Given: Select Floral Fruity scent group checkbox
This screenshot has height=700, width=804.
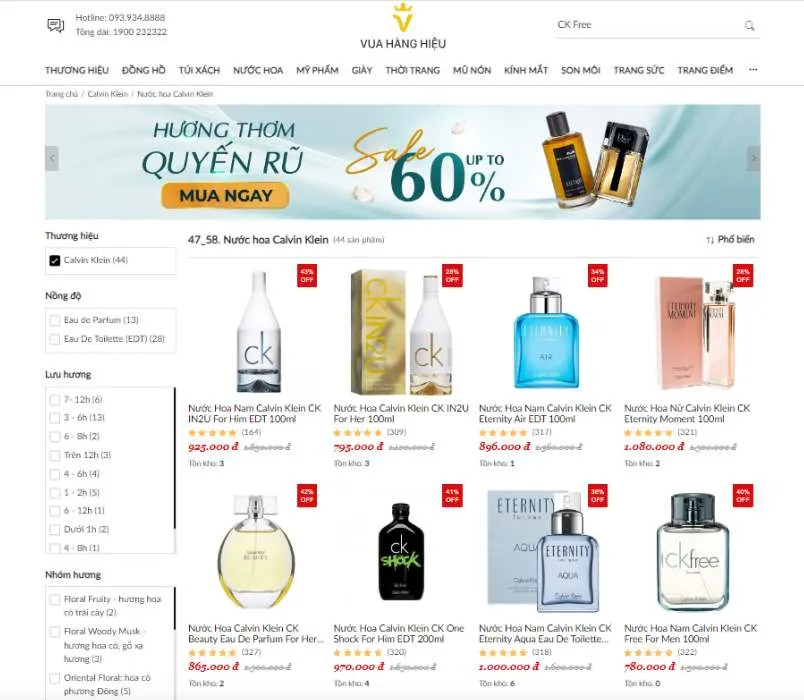Looking at the screenshot, I should (x=55, y=599).
